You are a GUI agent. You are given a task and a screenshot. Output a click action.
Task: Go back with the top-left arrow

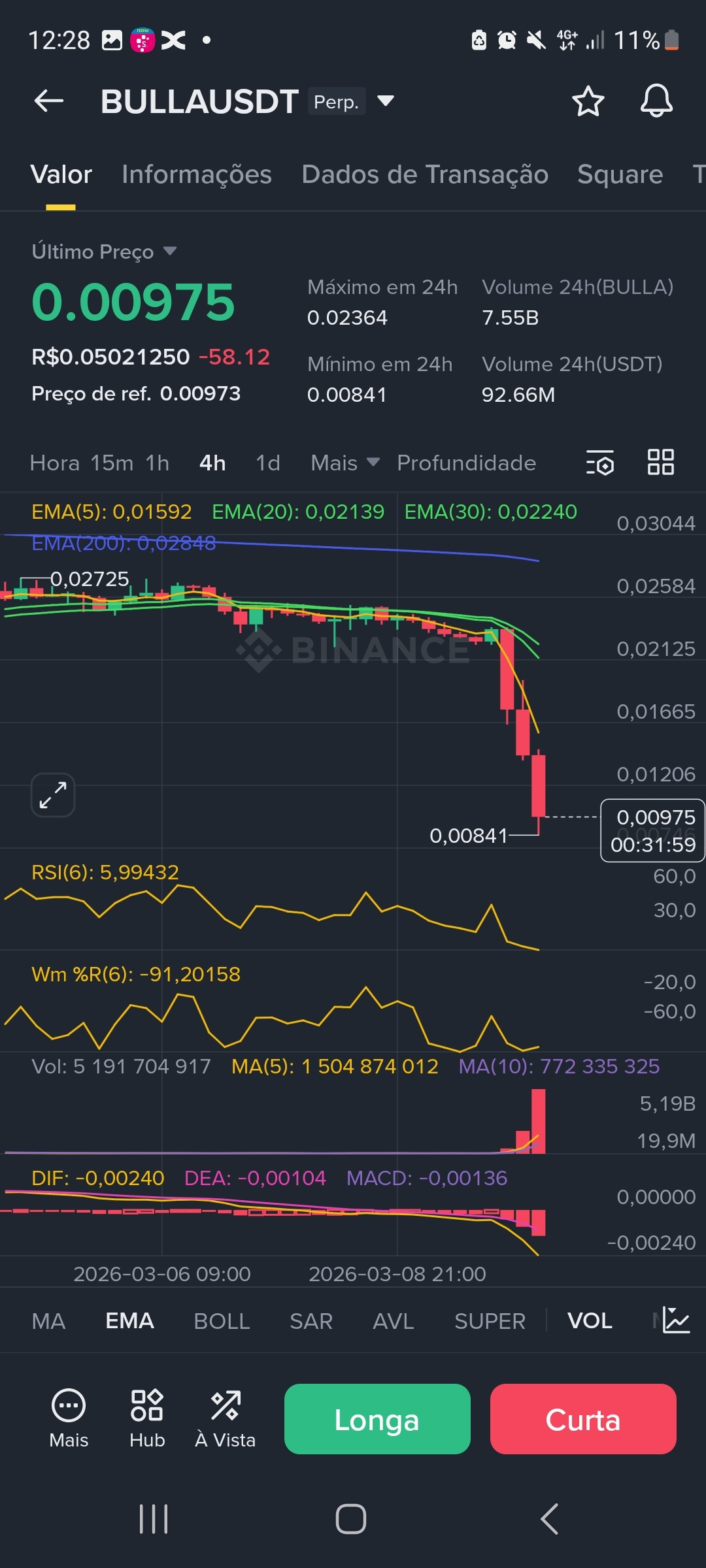click(x=49, y=101)
